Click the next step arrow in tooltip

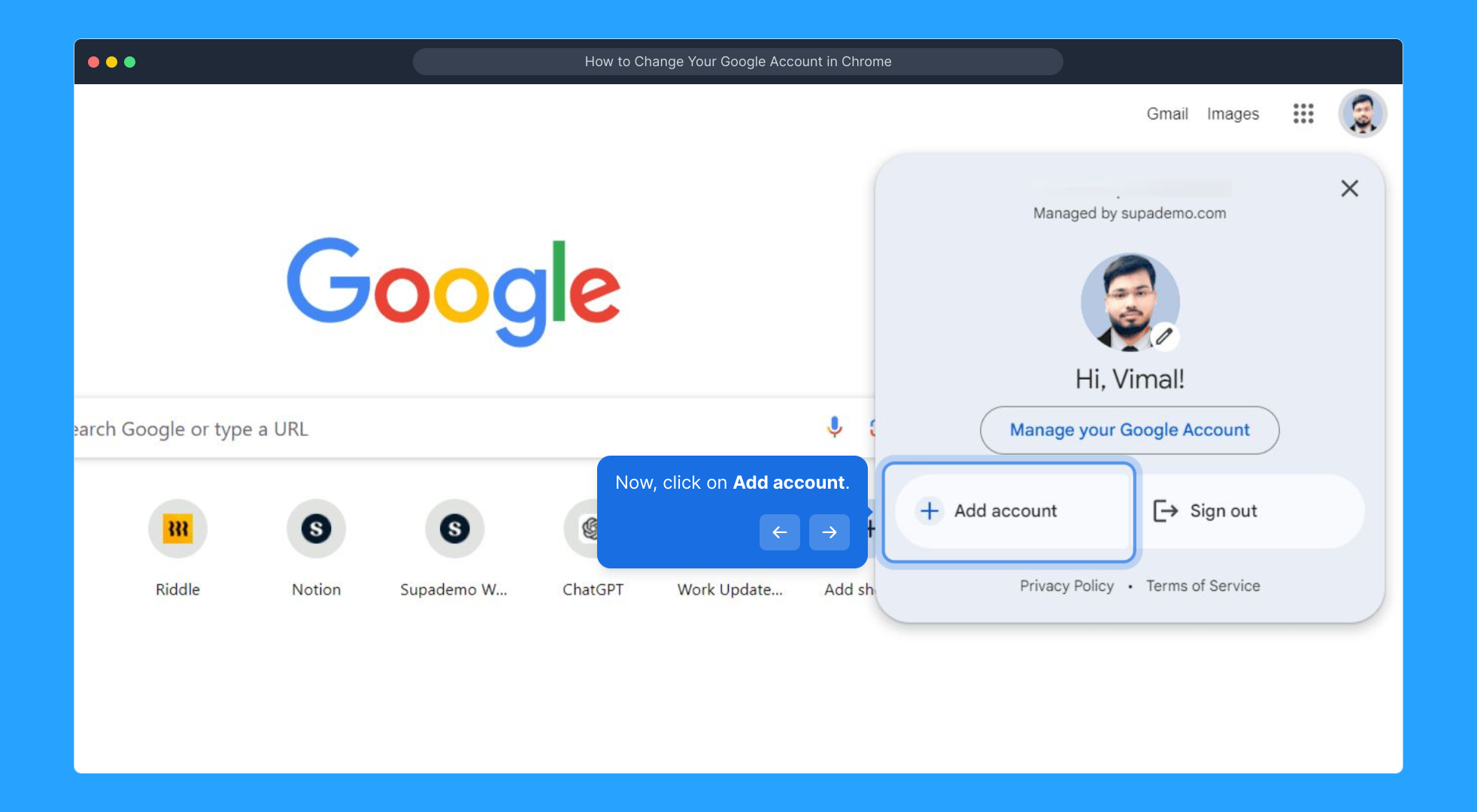click(829, 532)
